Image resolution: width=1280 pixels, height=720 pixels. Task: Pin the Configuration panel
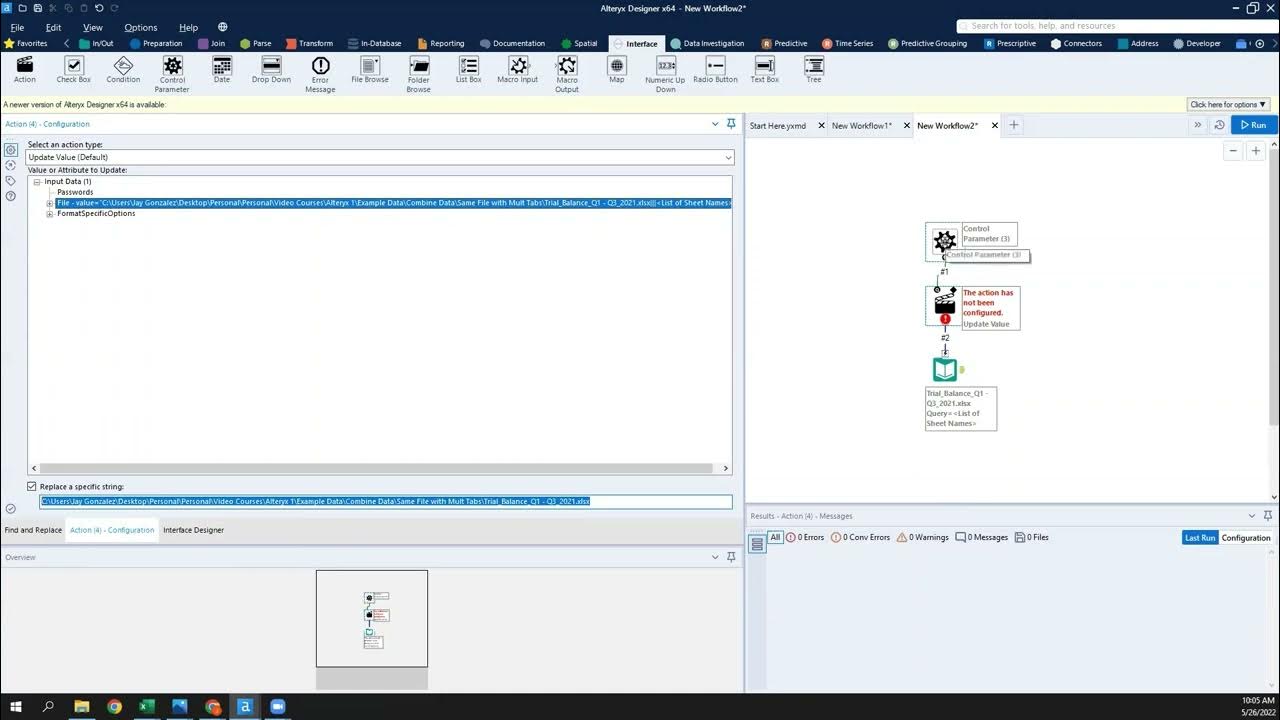click(731, 124)
